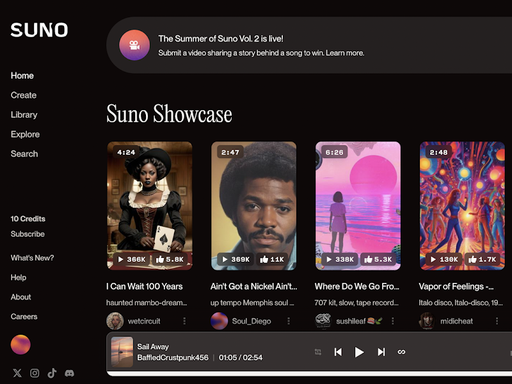
Task: Like Vapor of Feelings (1.7K thumbs up)
Action: 482,259
